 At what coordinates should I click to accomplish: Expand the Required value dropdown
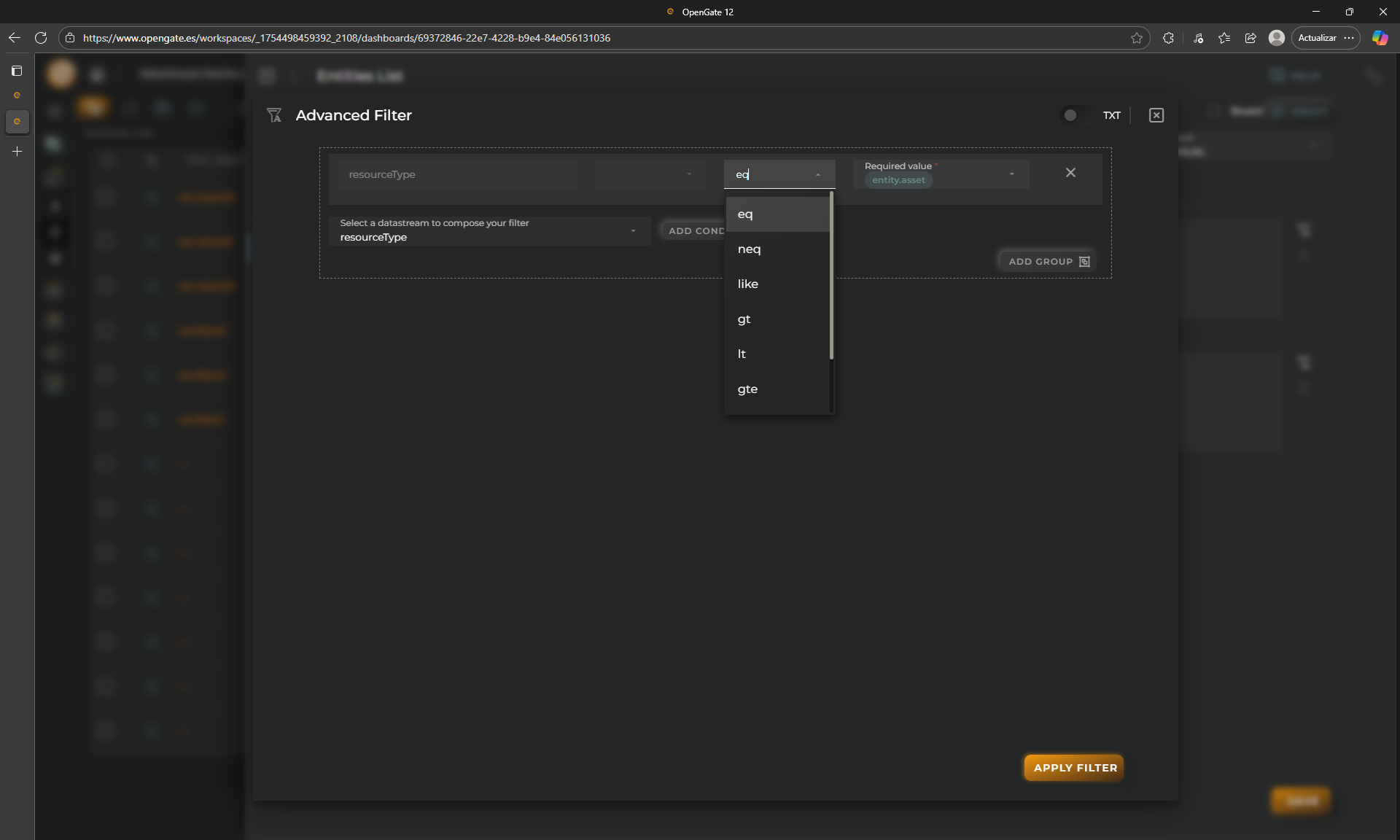1011,174
